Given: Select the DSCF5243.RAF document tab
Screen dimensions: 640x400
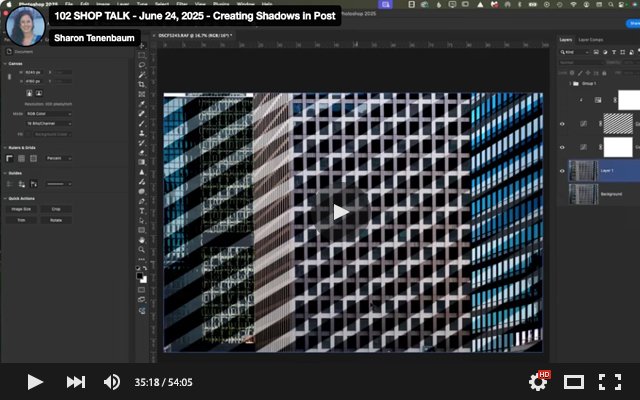Looking at the screenshot, I should 195,36.
